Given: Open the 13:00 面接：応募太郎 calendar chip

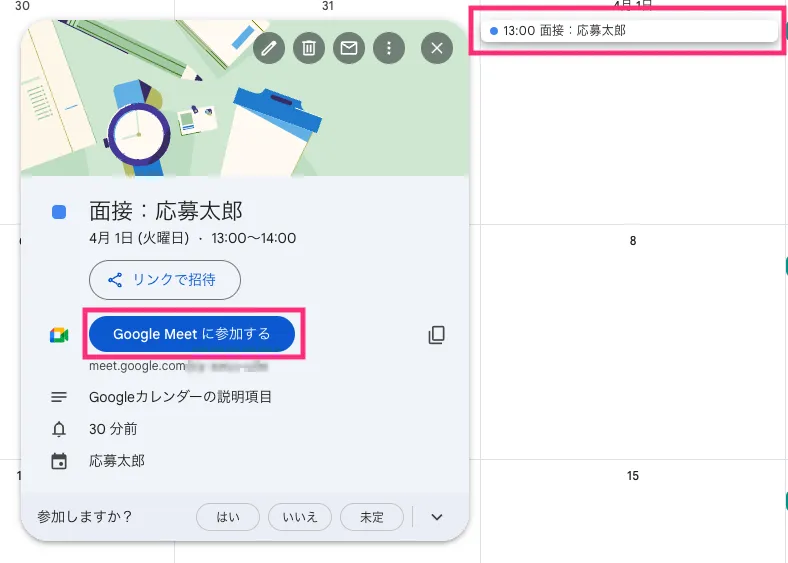Looking at the screenshot, I should coord(630,31).
